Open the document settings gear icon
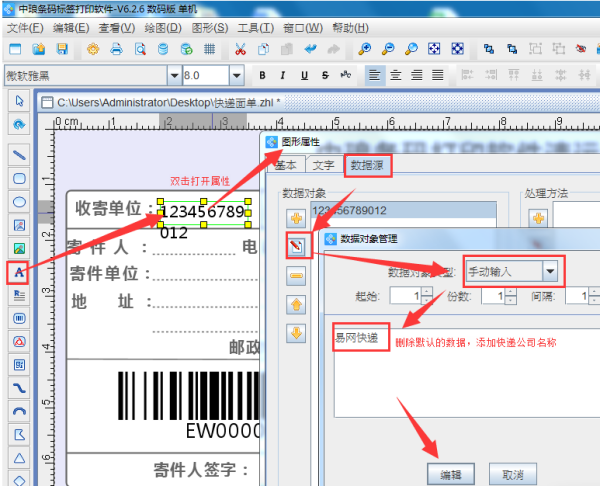The image size is (600, 486). pyautogui.click(x=93, y=49)
